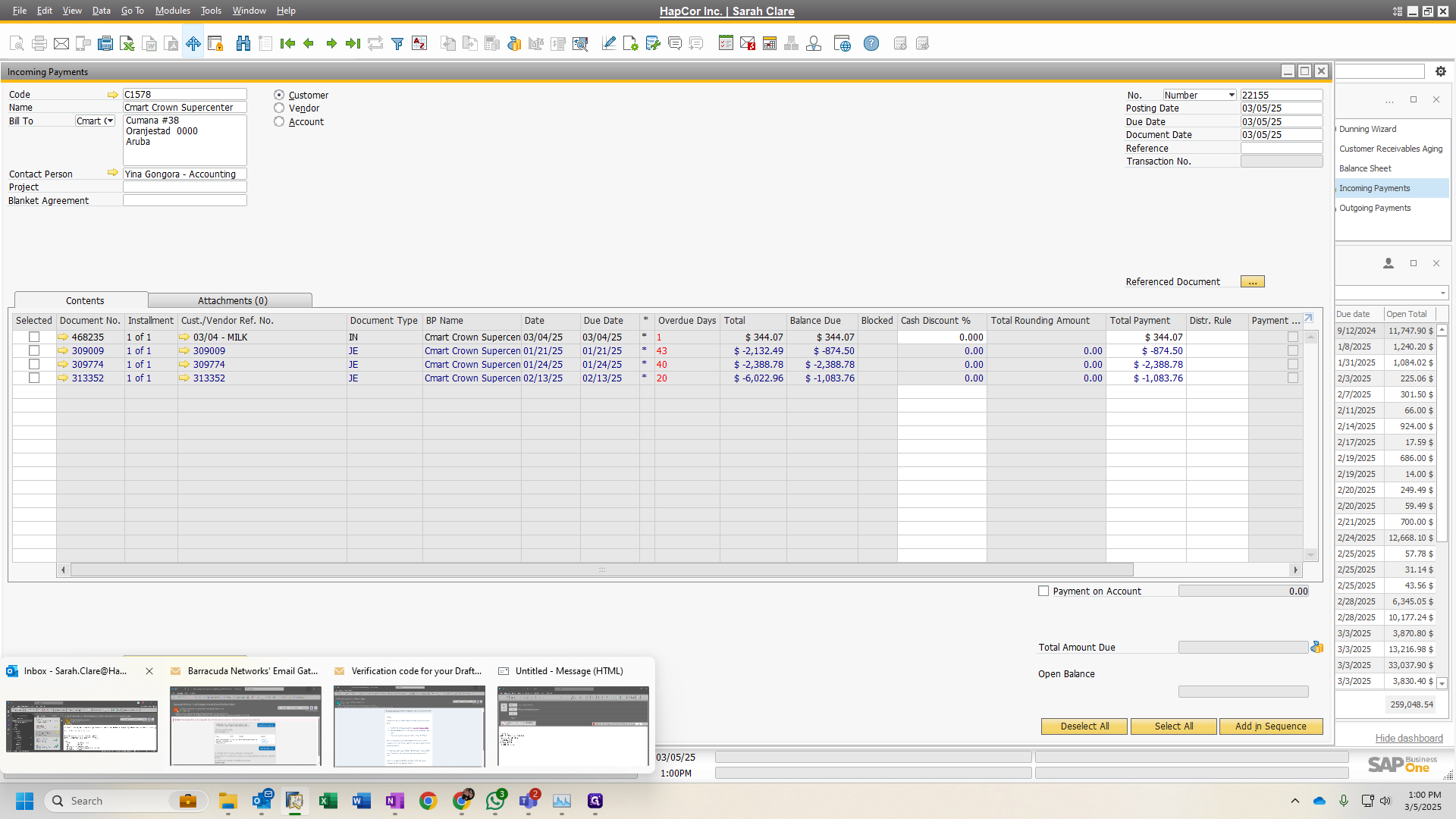Click the Find binoculars toolbar icon
The width and height of the screenshot is (1456, 819).
click(243, 43)
